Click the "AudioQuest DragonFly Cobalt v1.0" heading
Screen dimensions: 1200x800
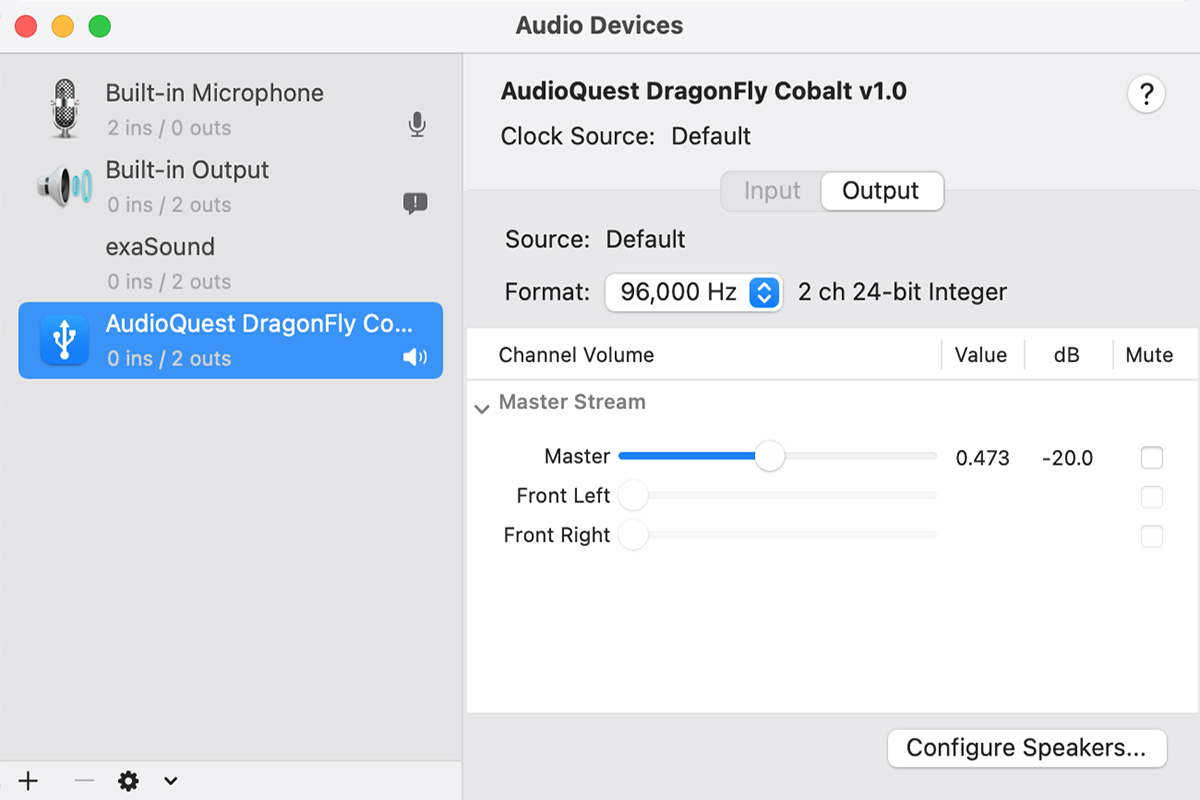coord(704,92)
